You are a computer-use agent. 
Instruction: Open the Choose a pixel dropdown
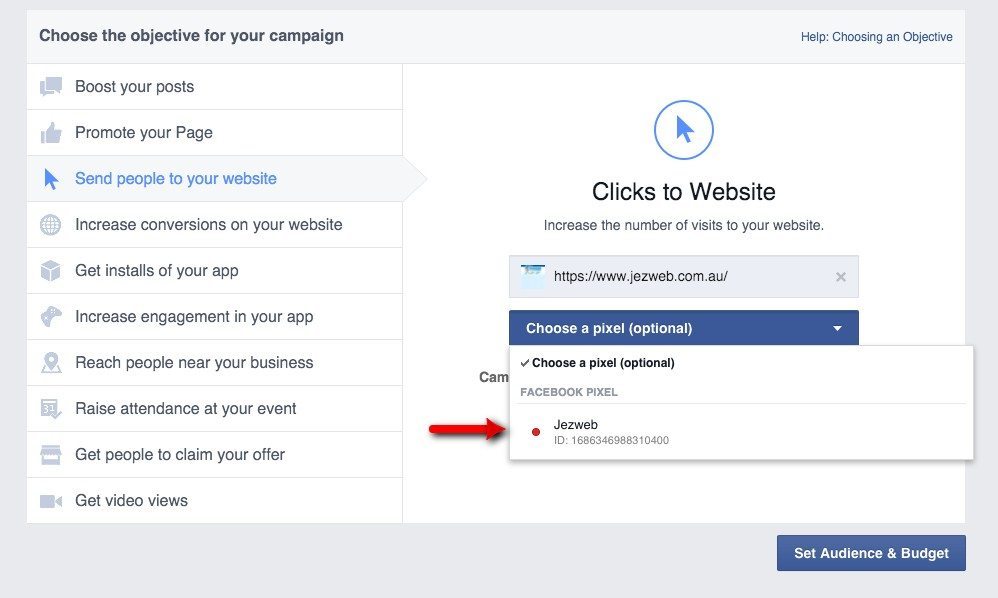tap(683, 328)
